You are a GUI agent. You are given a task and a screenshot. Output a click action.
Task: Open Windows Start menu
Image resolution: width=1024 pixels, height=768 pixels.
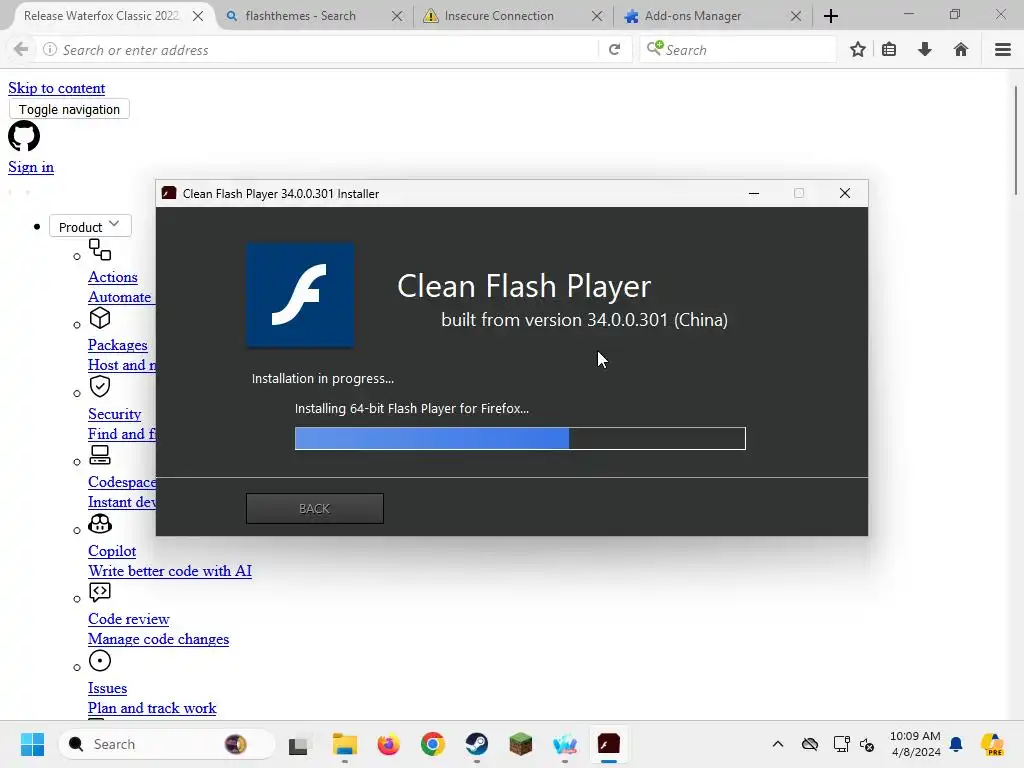coord(32,744)
